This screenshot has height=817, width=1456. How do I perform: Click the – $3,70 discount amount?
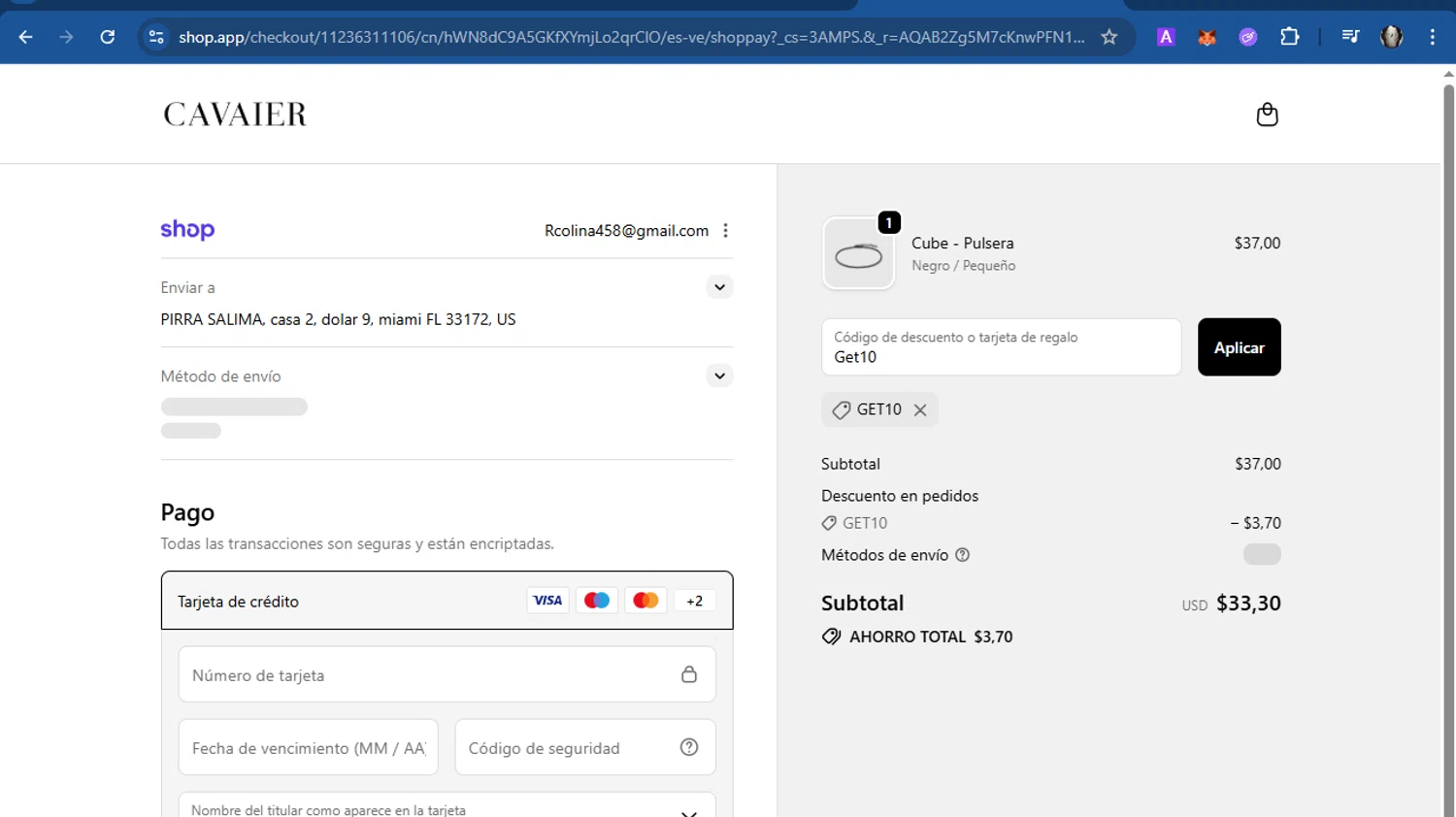pos(1255,523)
